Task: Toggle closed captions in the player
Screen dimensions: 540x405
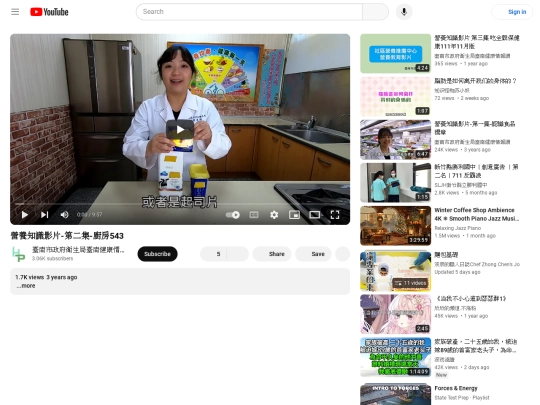Action: (x=254, y=215)
